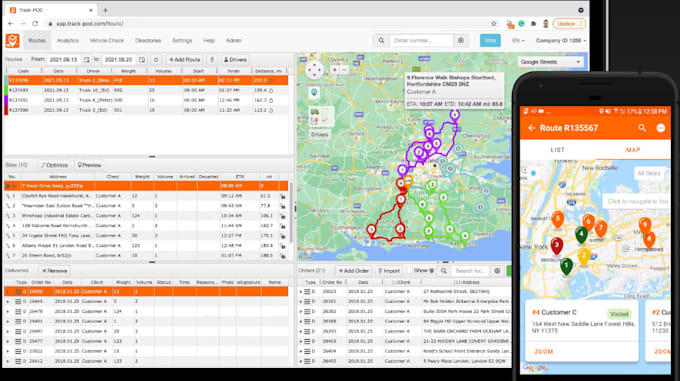The height and width of the screenshot is (381, 680).
Task: Click the map pan compass control
Action: tap(314, 70)
